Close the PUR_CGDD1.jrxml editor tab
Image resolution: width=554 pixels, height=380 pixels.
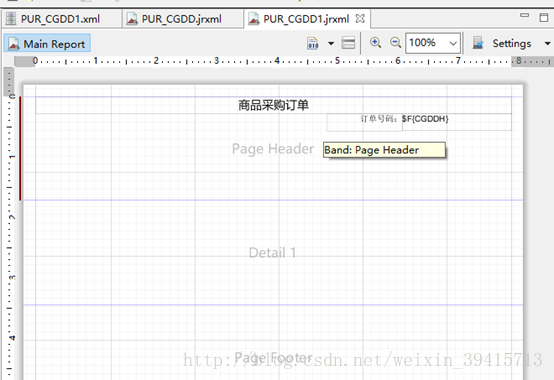pyautogui.click(x=360, y=18)
